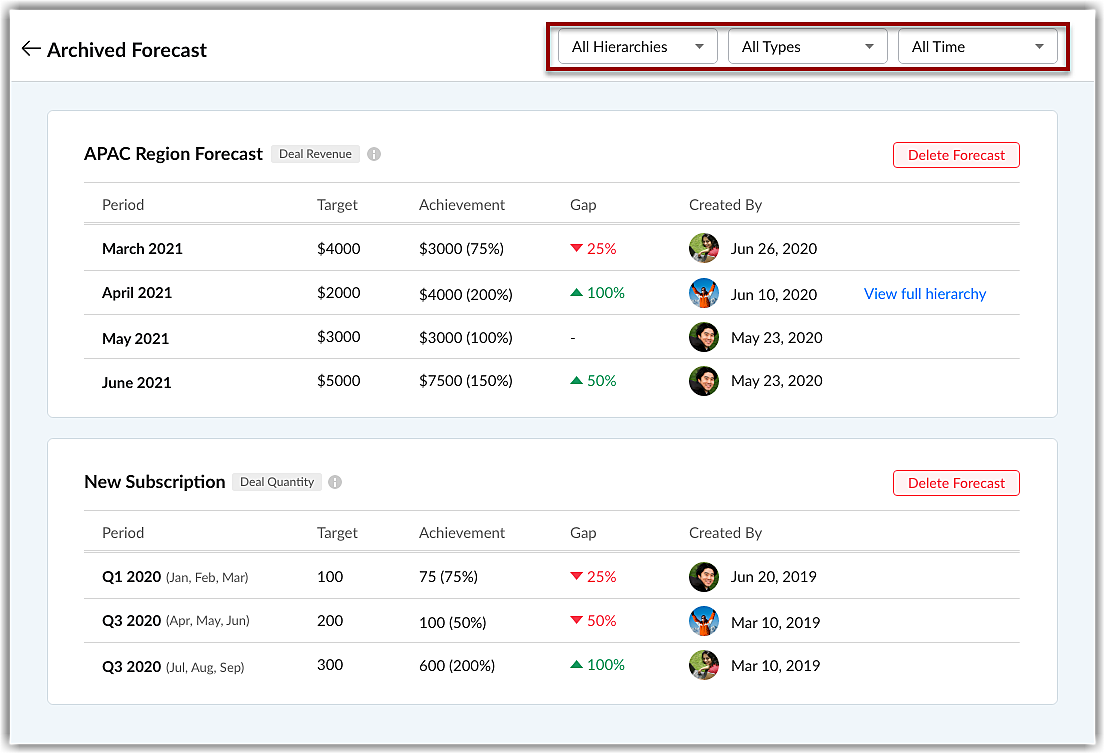Screen dimensions: 1105x754
Task: Select the Q3 2020 Apr, May, Jun row
Action: [x=175, y=621]
